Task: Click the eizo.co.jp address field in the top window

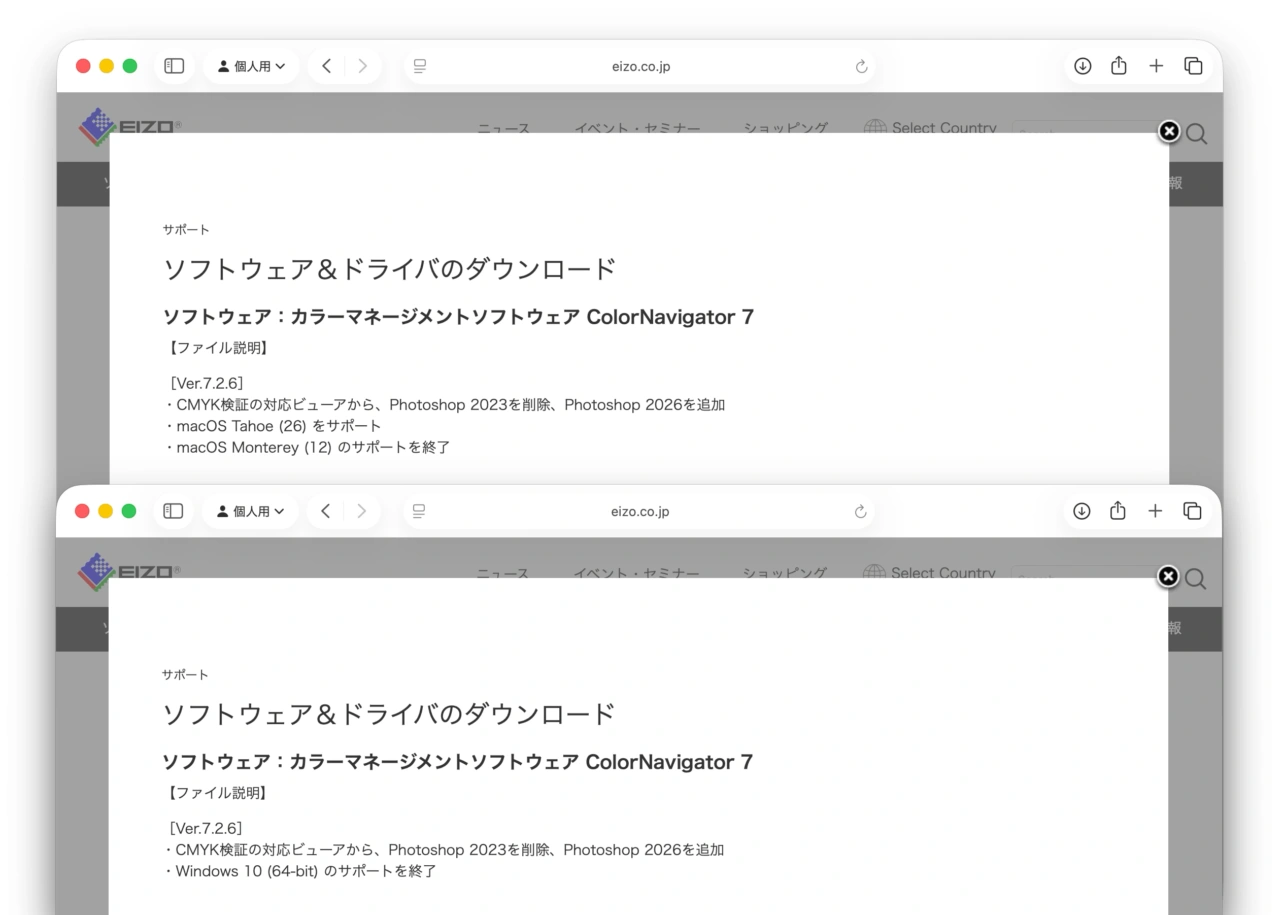Action: 640,66
